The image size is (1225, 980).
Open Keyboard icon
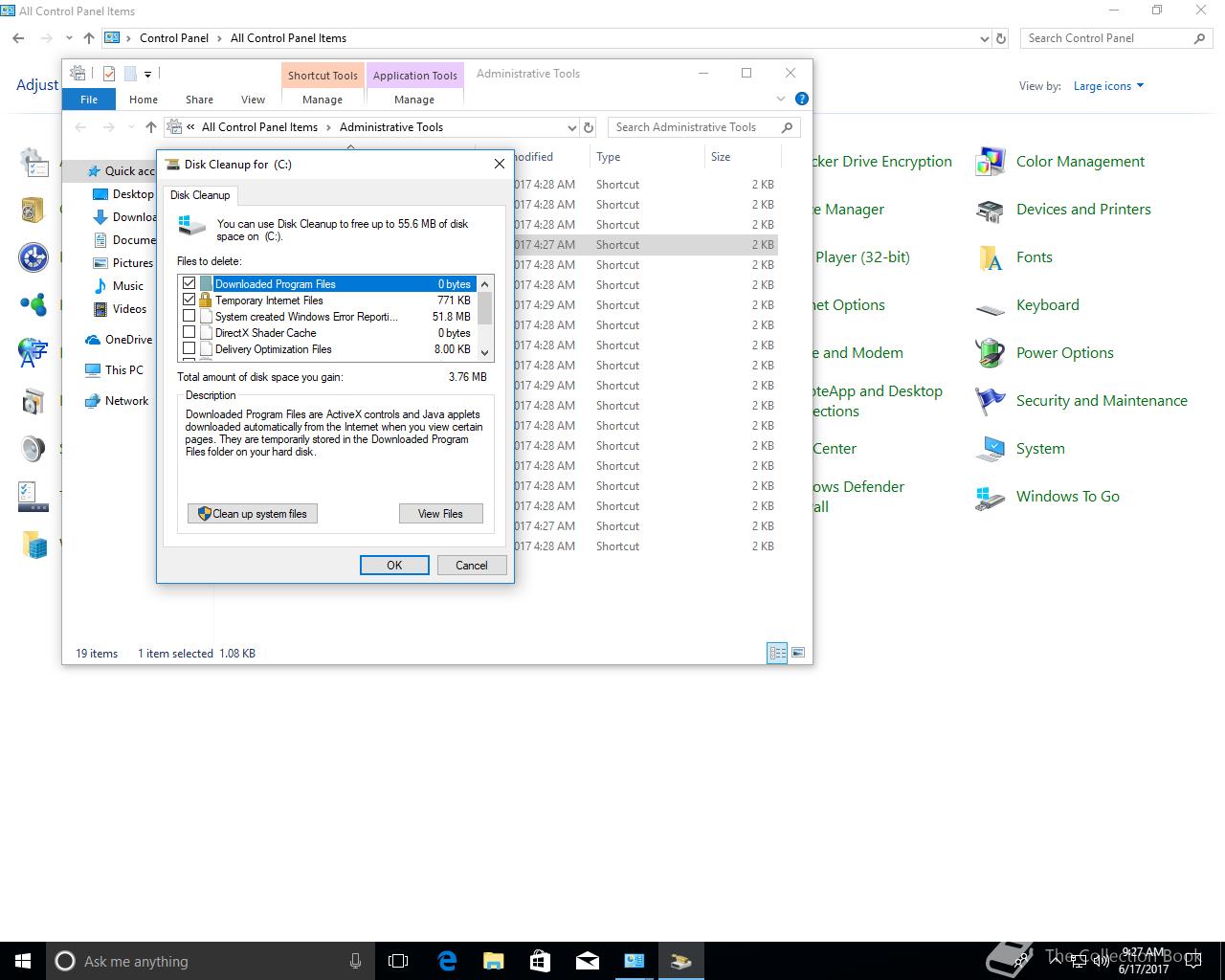click(x=1027, y=305)
